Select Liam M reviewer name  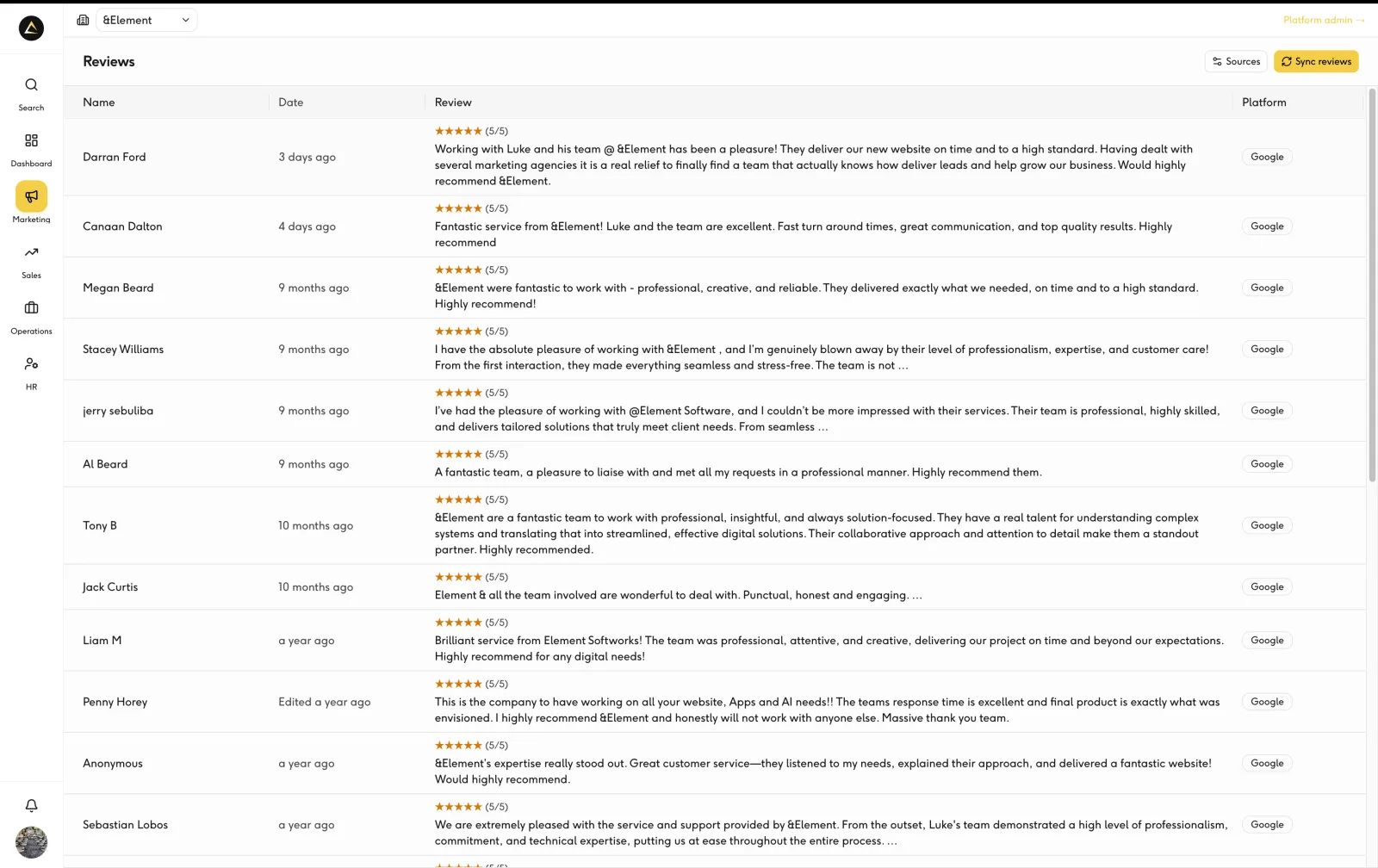click(x=102, y=641)
